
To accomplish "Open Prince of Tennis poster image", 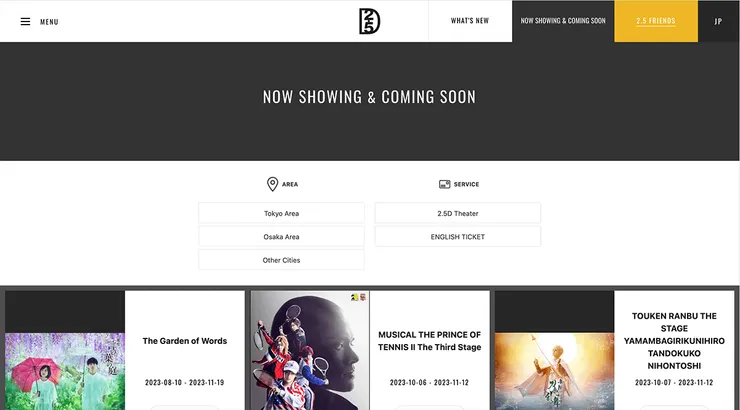I will tap(310, 351).
